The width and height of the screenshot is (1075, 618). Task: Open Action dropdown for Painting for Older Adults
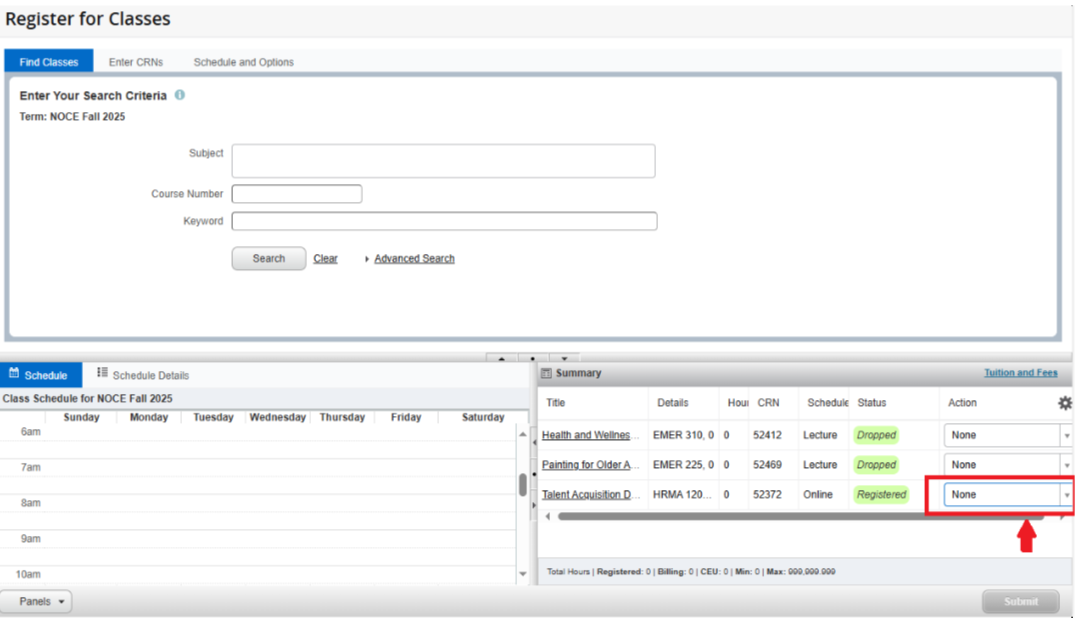pyautogui.click(x=1006, y=465)
